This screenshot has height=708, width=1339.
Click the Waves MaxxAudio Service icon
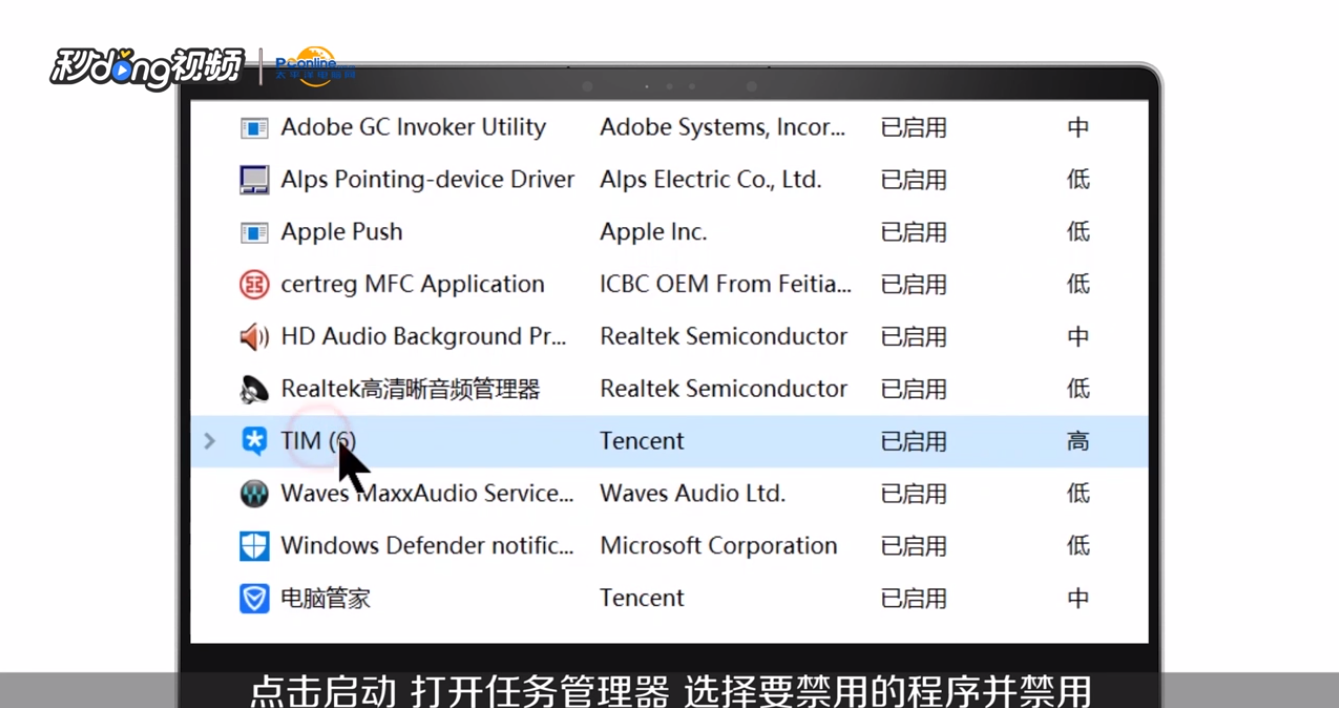pyautogui.click(x=255, y=493)
